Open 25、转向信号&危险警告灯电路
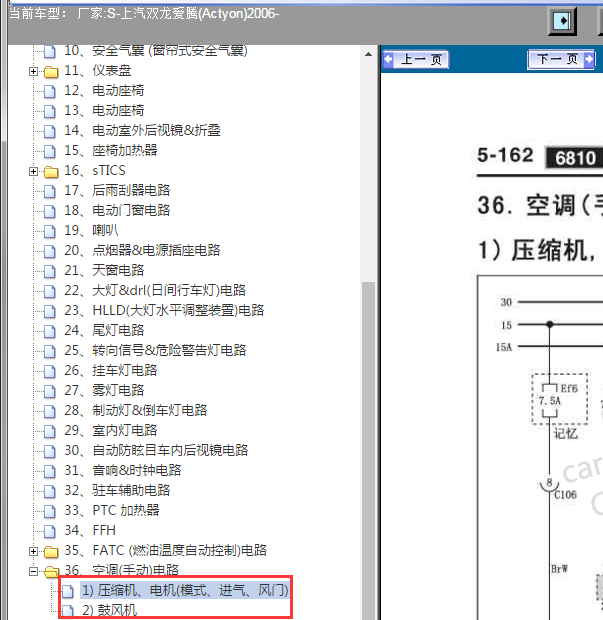The width and height of the screenshot is (603, 620). (155, 350)
